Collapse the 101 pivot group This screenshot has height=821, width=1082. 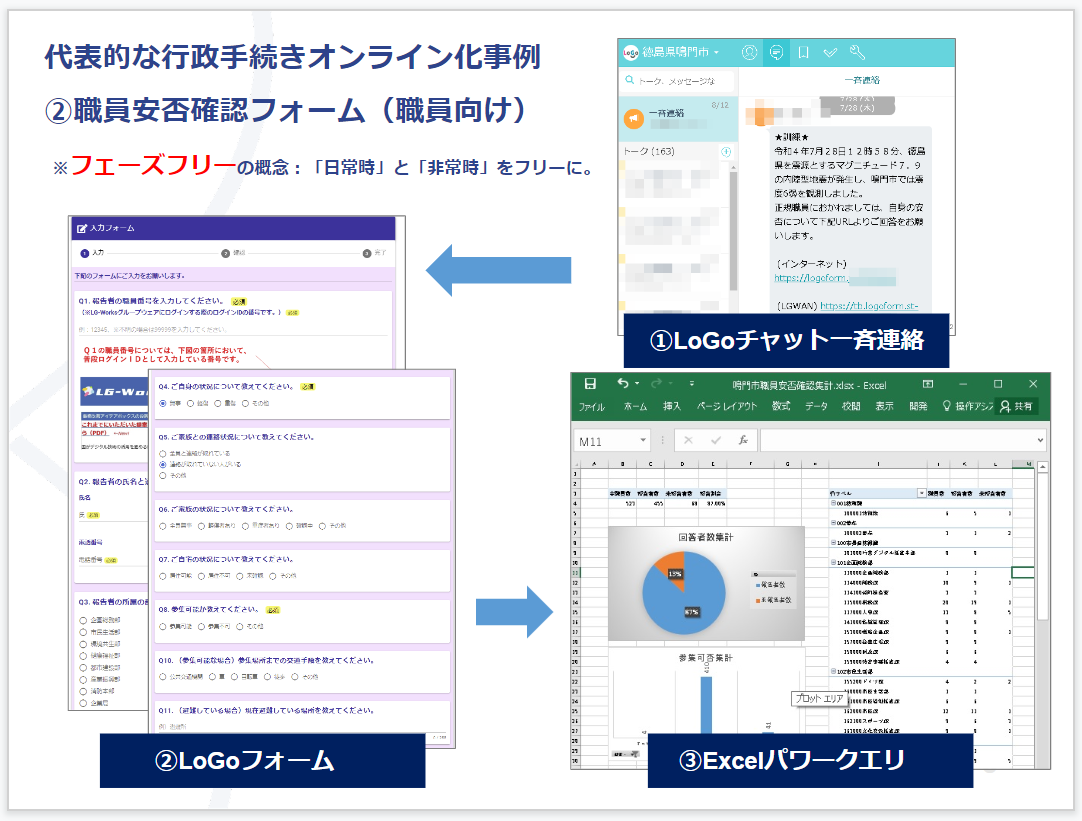coord(833,563)
